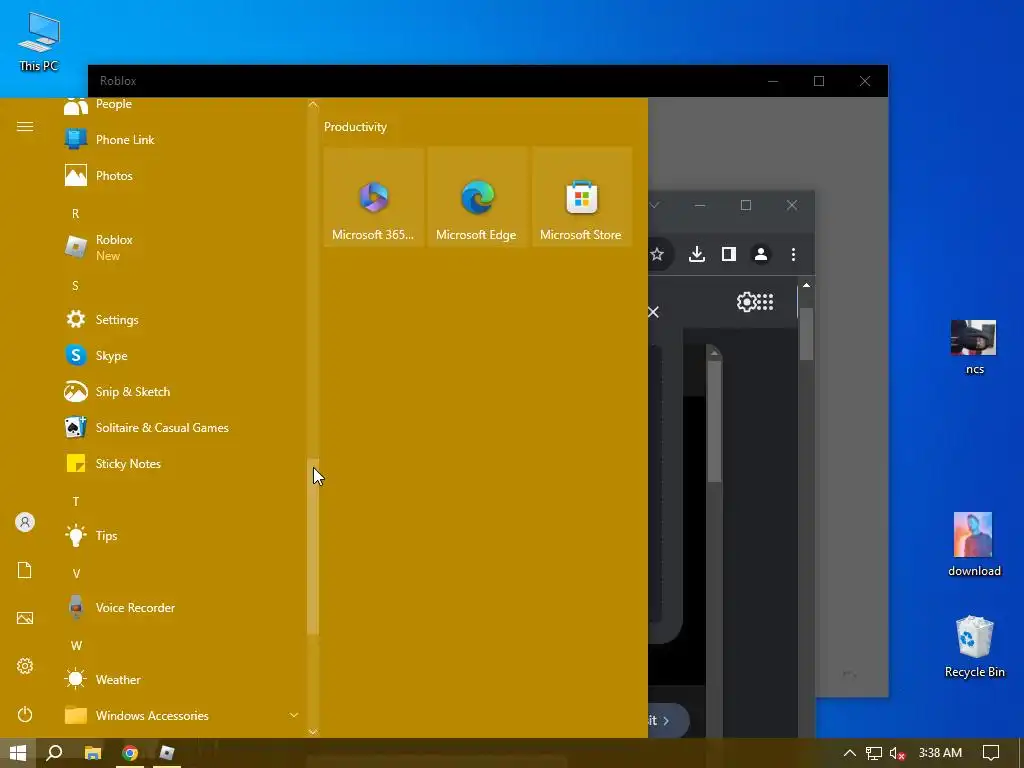Open Documents from Start sidebar
The image size is (1024, 768).
pyautogui.click(x=25, y=570)
